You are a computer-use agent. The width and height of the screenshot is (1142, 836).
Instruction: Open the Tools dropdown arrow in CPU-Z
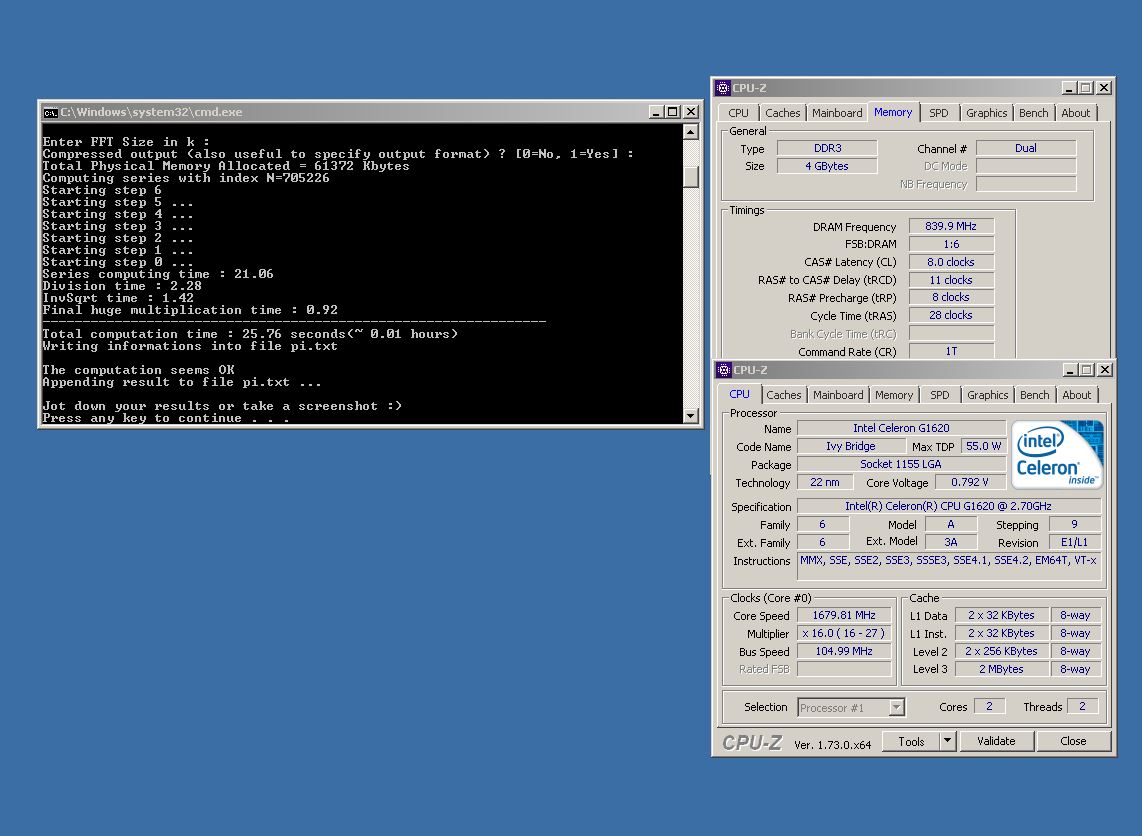(947, 741)
